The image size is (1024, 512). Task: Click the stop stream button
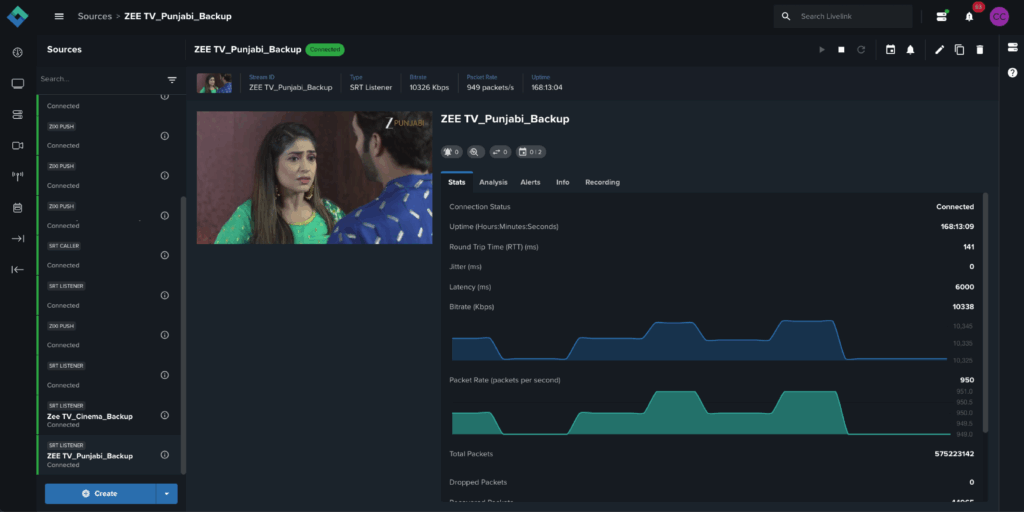coord(841,49)
